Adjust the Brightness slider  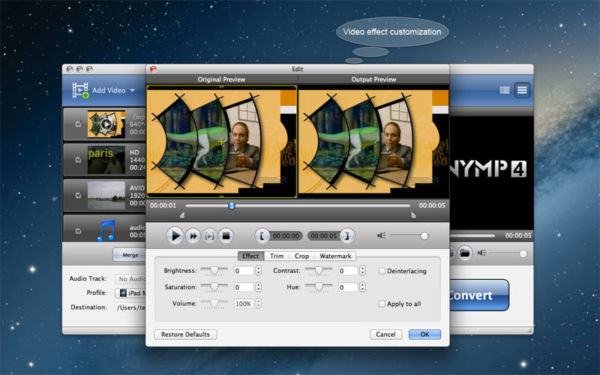[x=214, y=271]
